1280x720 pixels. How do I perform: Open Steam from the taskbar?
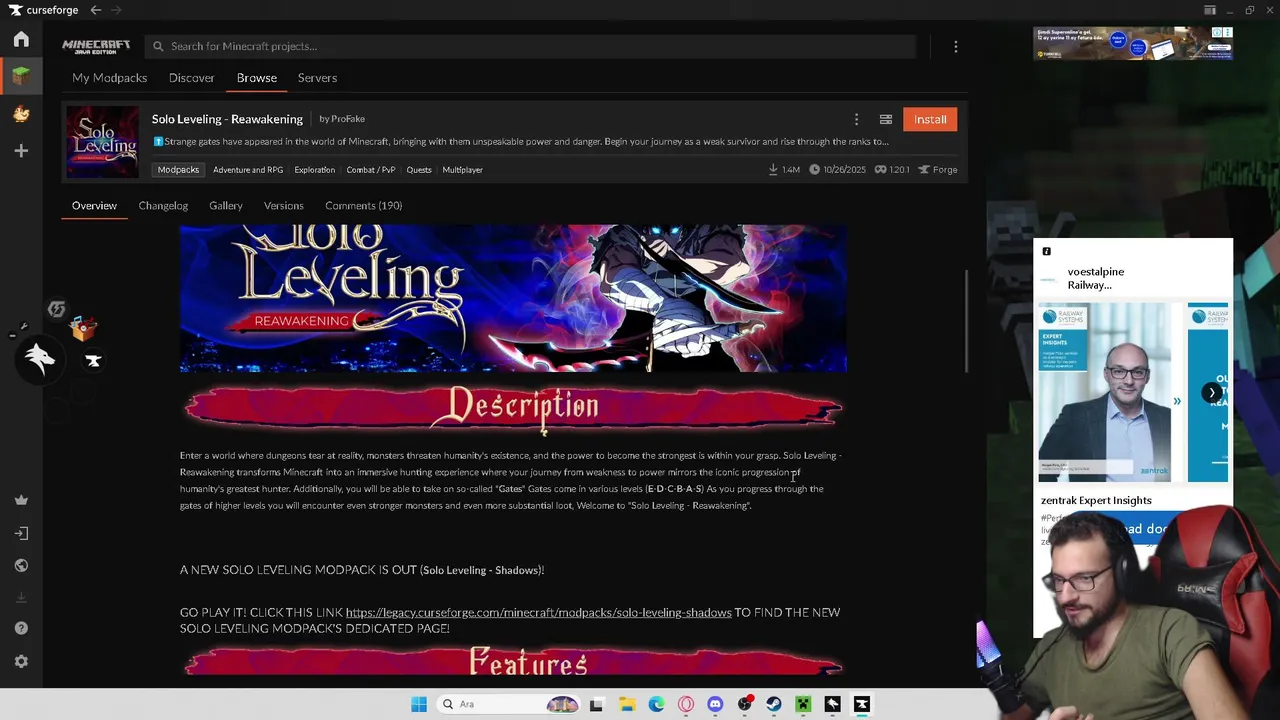click(774, 704)
